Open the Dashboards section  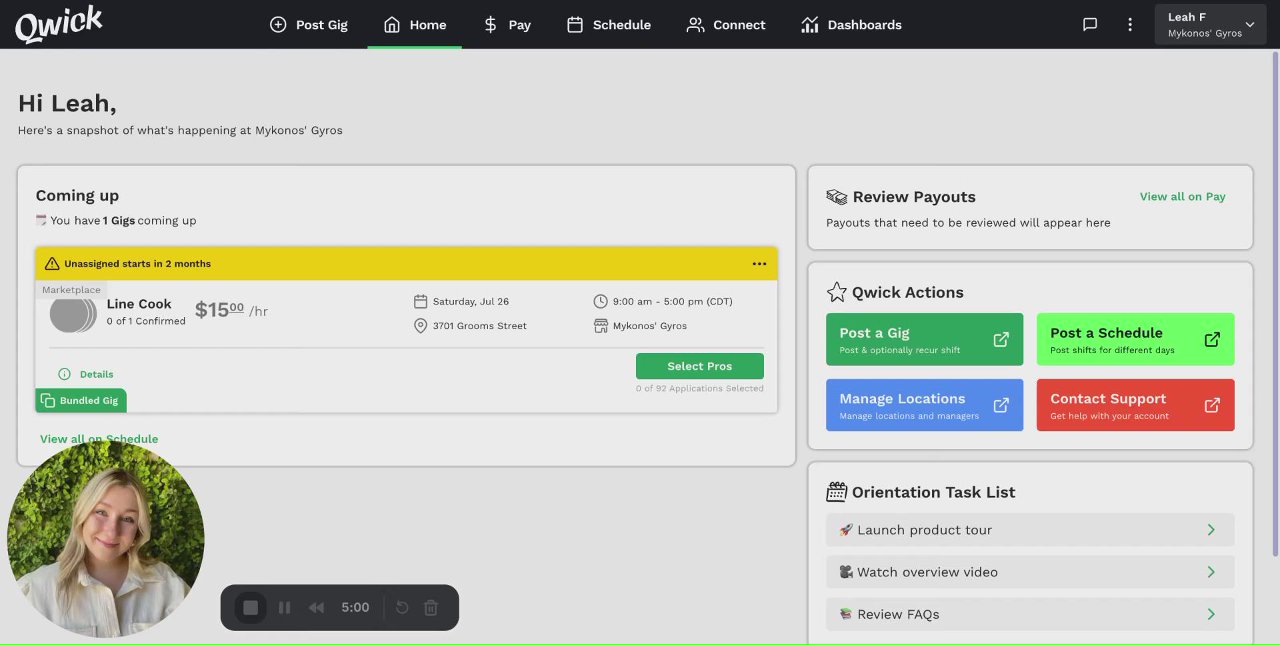852,25
